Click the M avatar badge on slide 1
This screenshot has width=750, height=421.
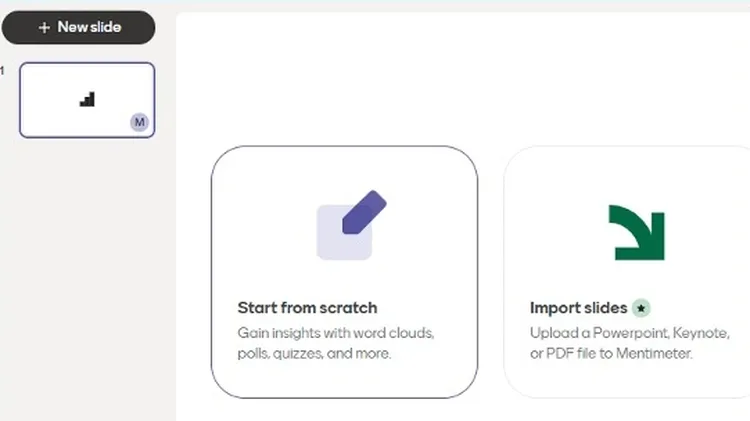[139, 122]
